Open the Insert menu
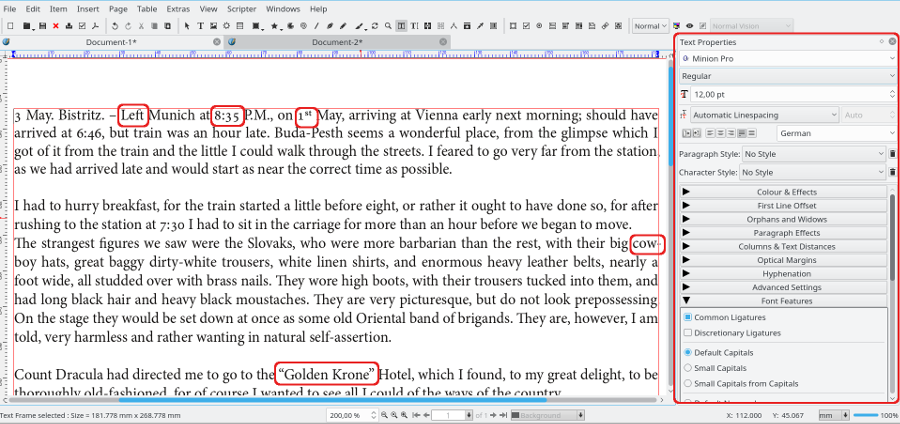The image size is (900, 424). 88,9
